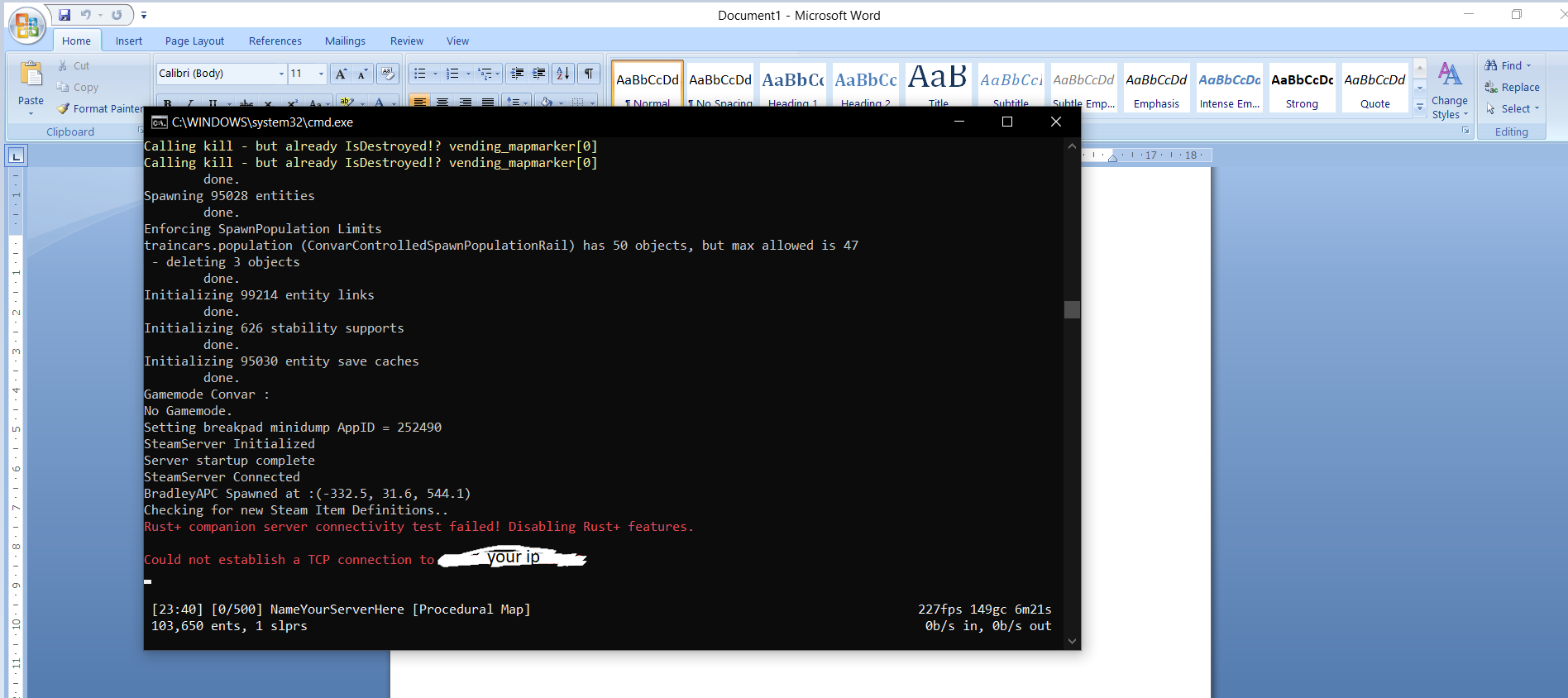Apply the Title style
Screen dimensions: 1568x698
click(939, 85)
